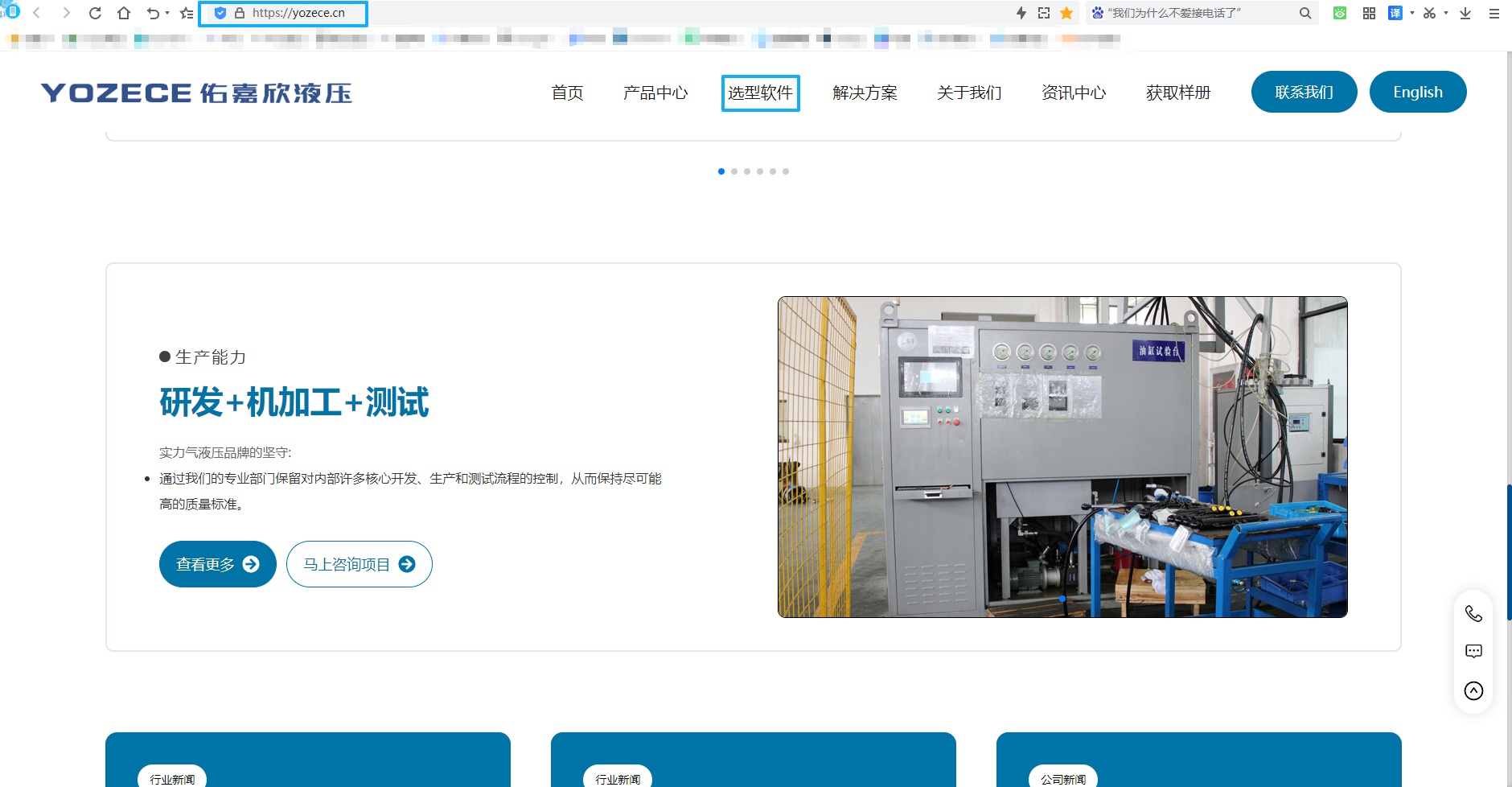Viewport: 1512px width, 787px height.
Task: Go to browser home page icon
Action: [x=124, y=13]
